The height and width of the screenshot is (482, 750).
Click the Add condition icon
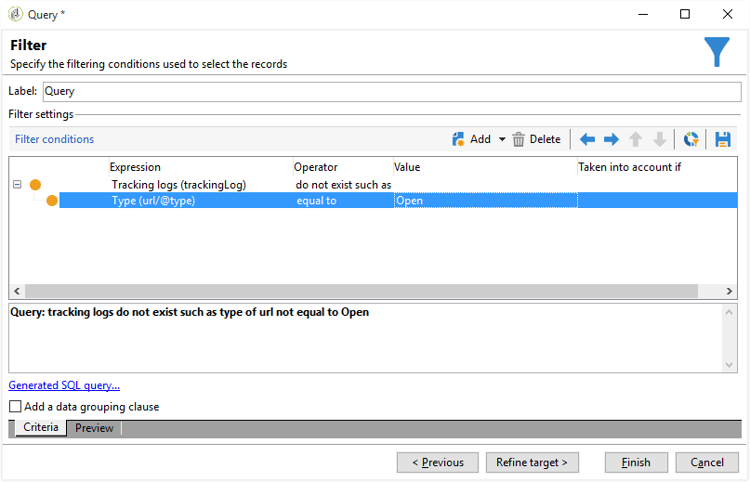pyautogui.click(x=459, y=140)
